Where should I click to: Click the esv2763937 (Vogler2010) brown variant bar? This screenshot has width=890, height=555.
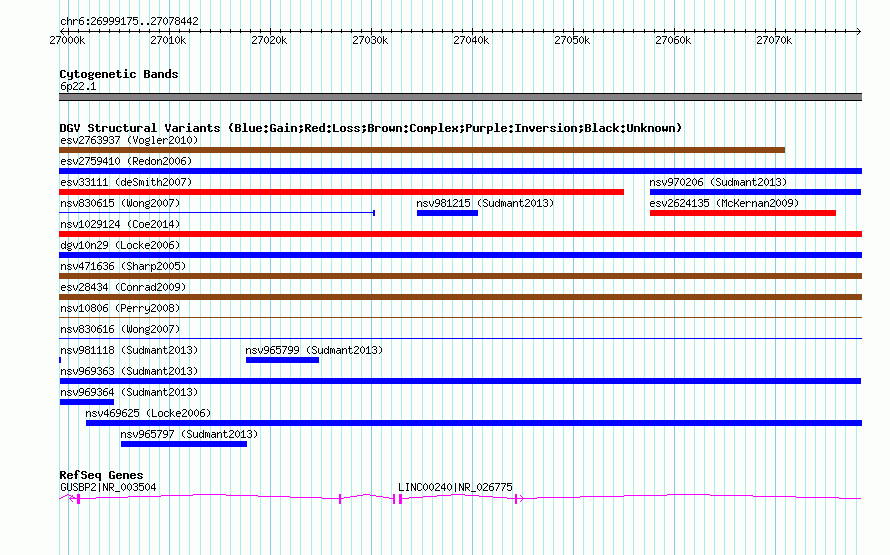coord(422,150)
